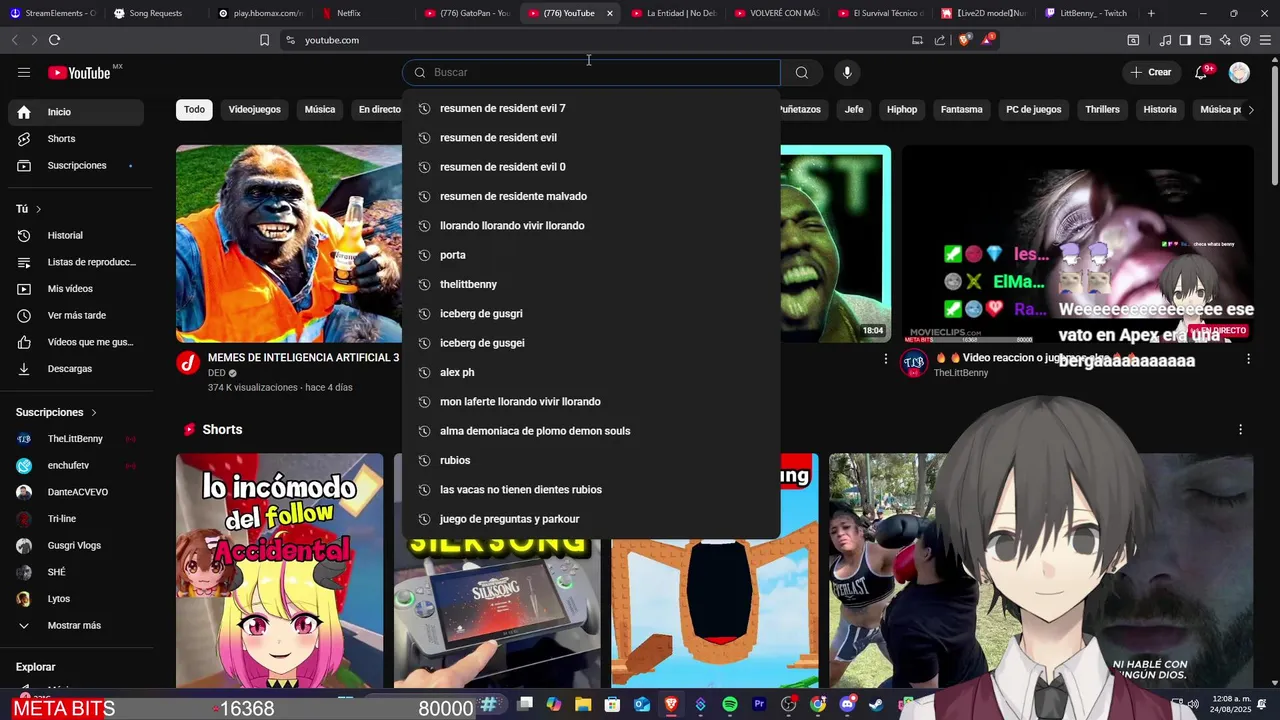Image resolution: width=1280 pixels, height=720 pixels.
Task: Click the Brave Rewards triangle icon
Action: (x=988, y=40)
